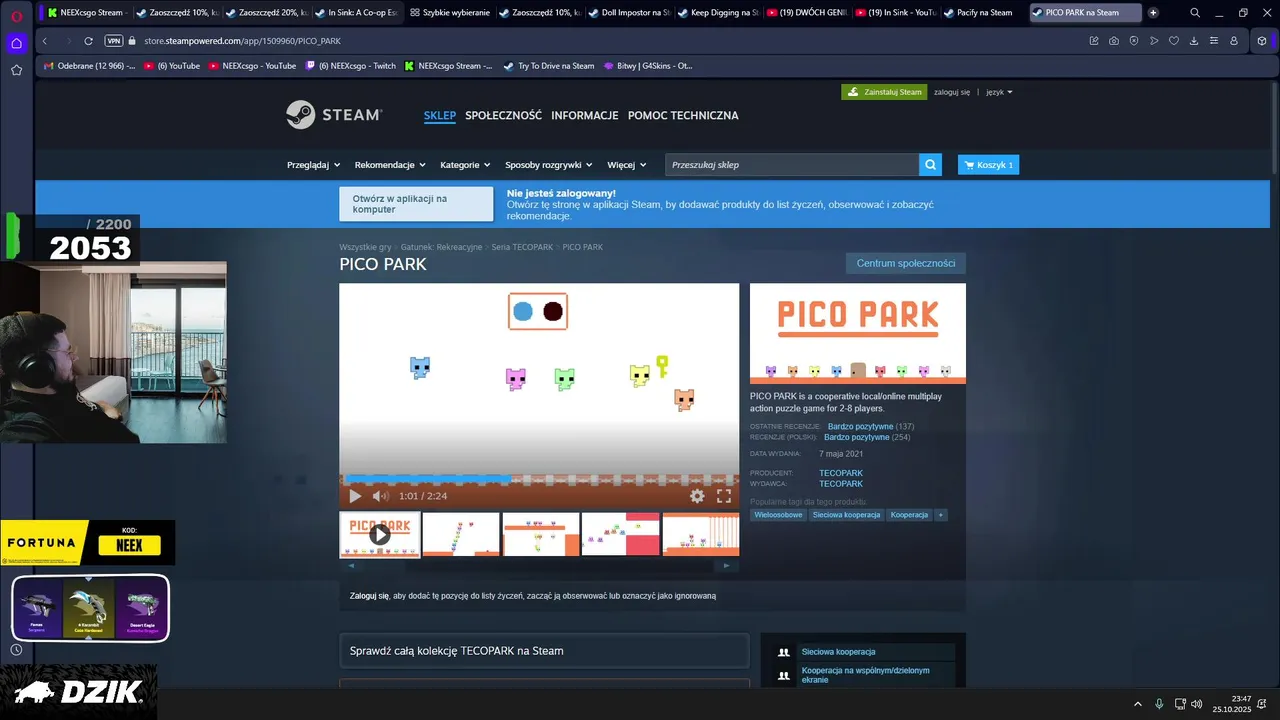Open Centrum społeczności button

click(906, 263)
